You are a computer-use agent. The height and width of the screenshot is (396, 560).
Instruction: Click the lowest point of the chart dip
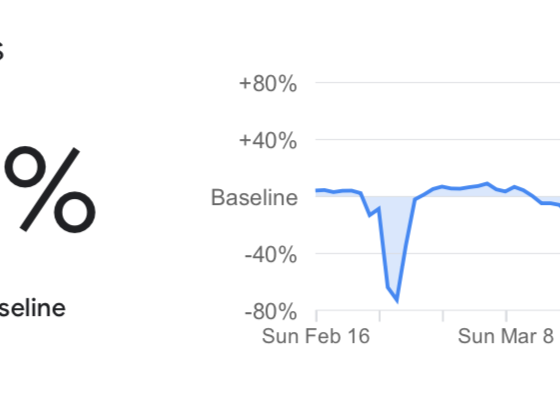(397, 301)
